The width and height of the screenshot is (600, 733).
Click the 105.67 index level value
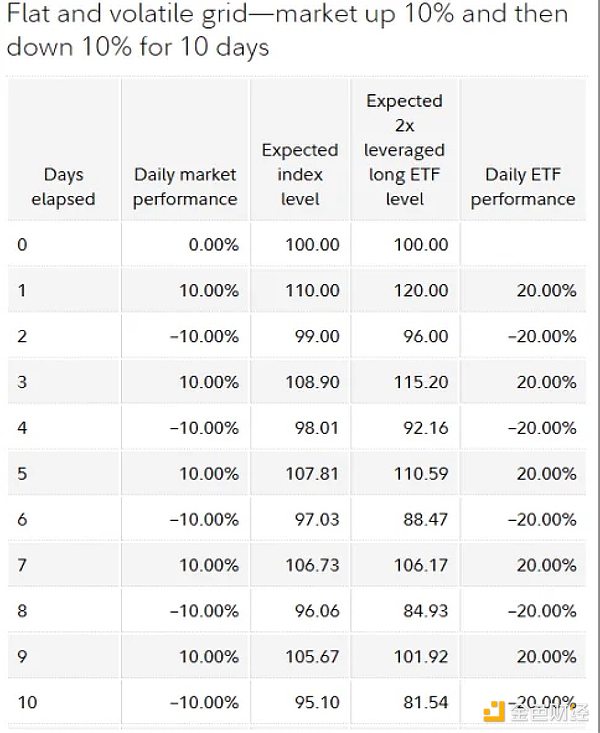pos(312,657)
